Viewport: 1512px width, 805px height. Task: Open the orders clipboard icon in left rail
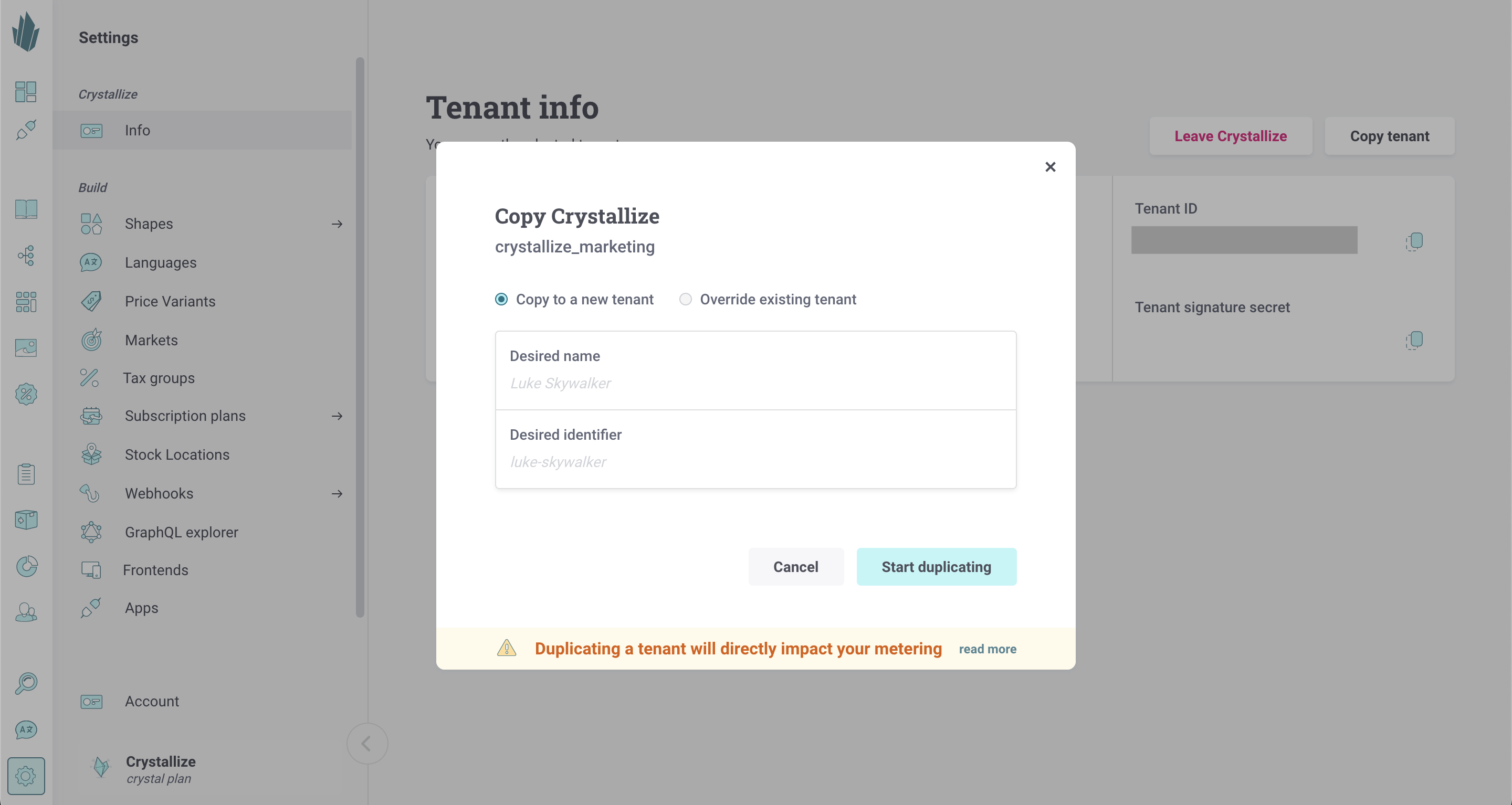[x=26, y=473]
